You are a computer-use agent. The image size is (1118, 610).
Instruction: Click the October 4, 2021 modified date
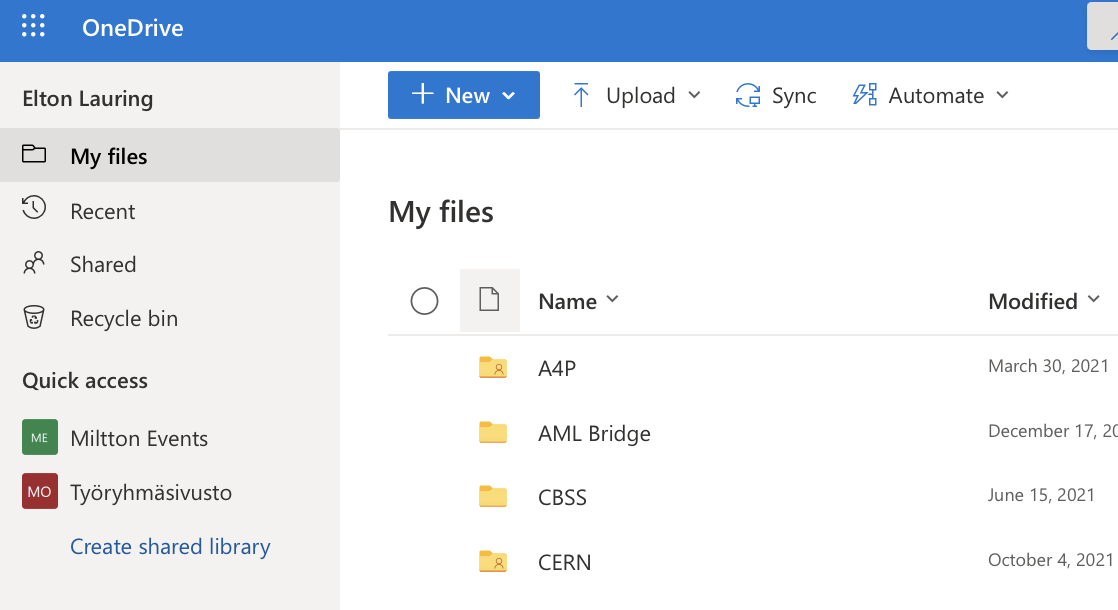coord(1050,560)
